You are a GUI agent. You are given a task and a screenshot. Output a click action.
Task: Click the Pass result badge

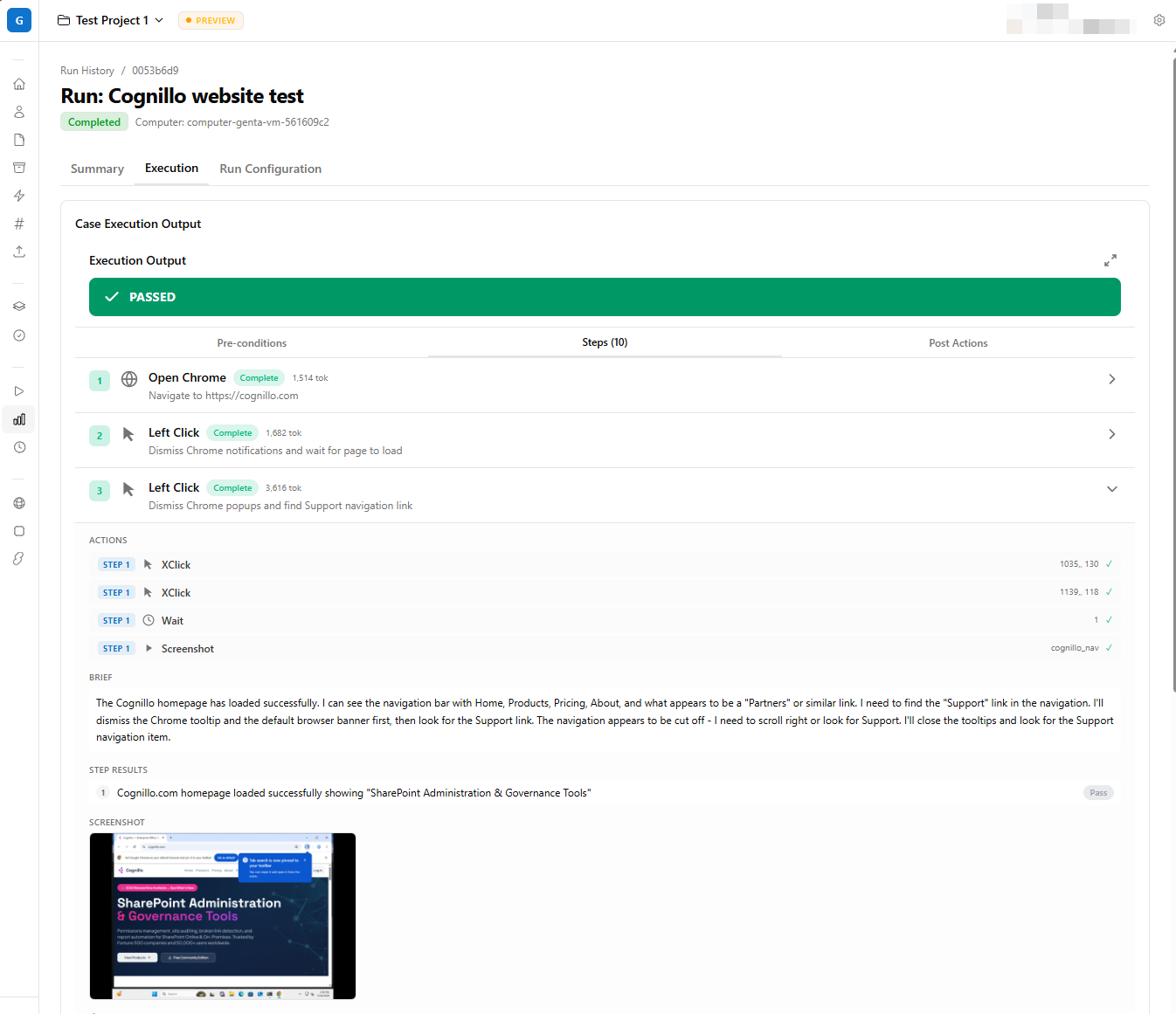click(1098, 793)
